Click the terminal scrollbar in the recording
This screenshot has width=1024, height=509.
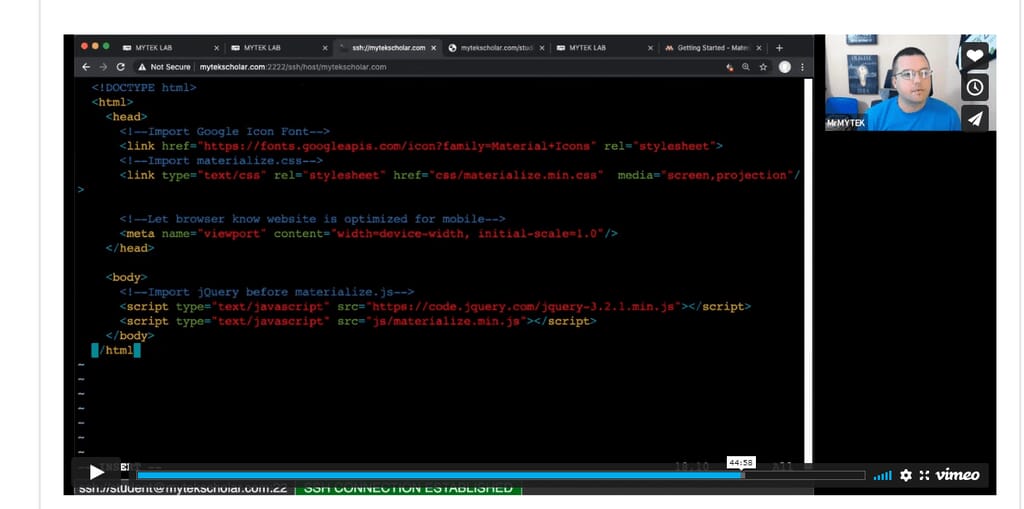point(808,269)
